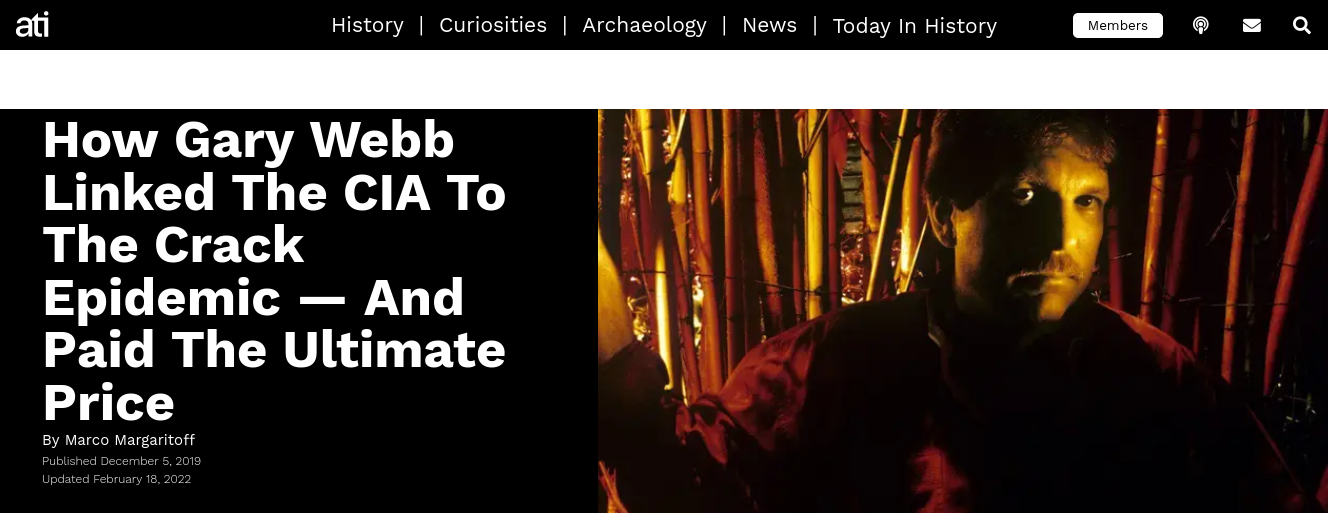Click the Updated February 18, 2022 date
This screenshot has width=1328, height=513.
pyautogui.click(x=116, y=479)
